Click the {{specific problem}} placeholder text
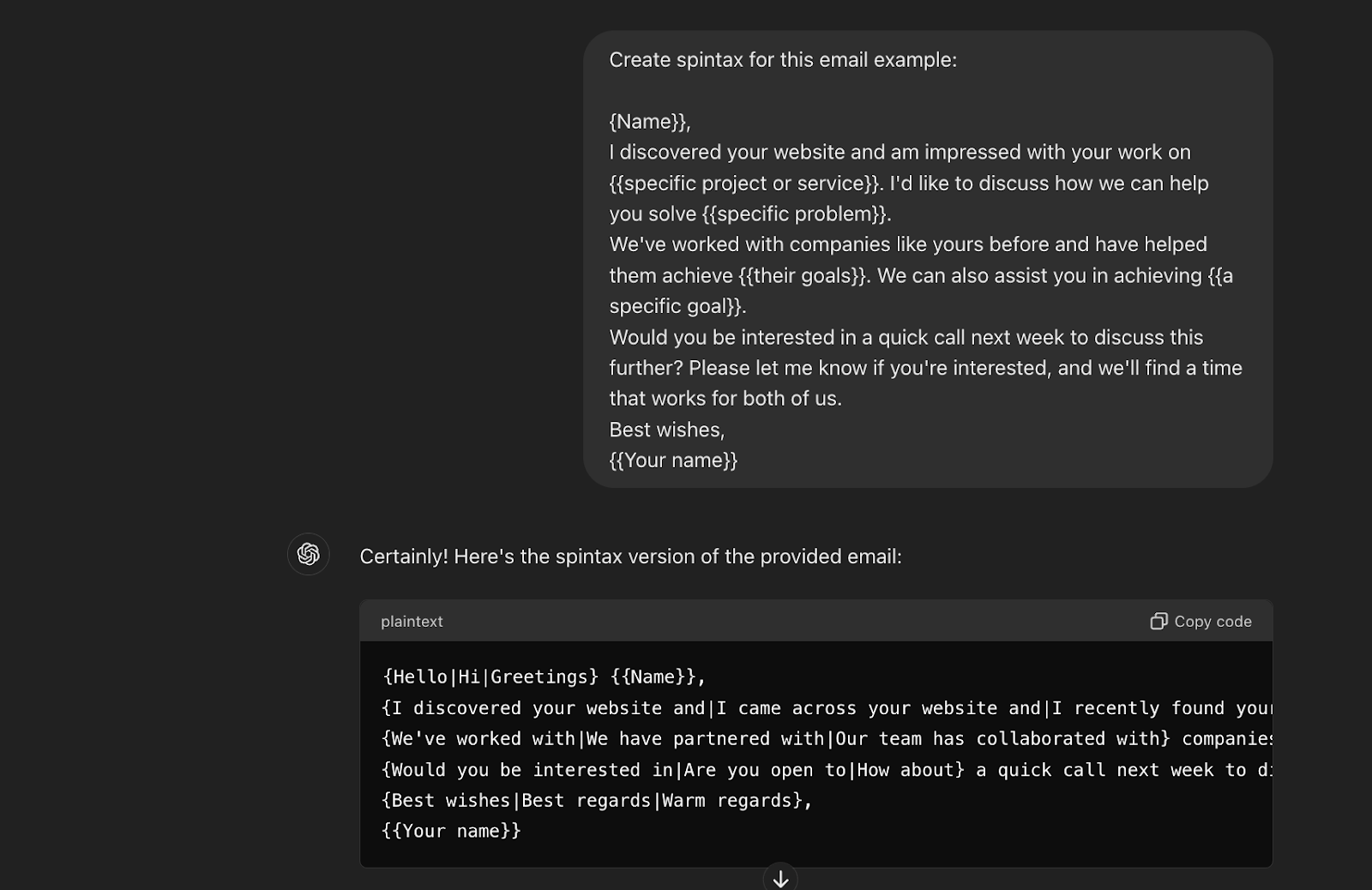Viewport: 1372px width, 890px height. (796, 214)
